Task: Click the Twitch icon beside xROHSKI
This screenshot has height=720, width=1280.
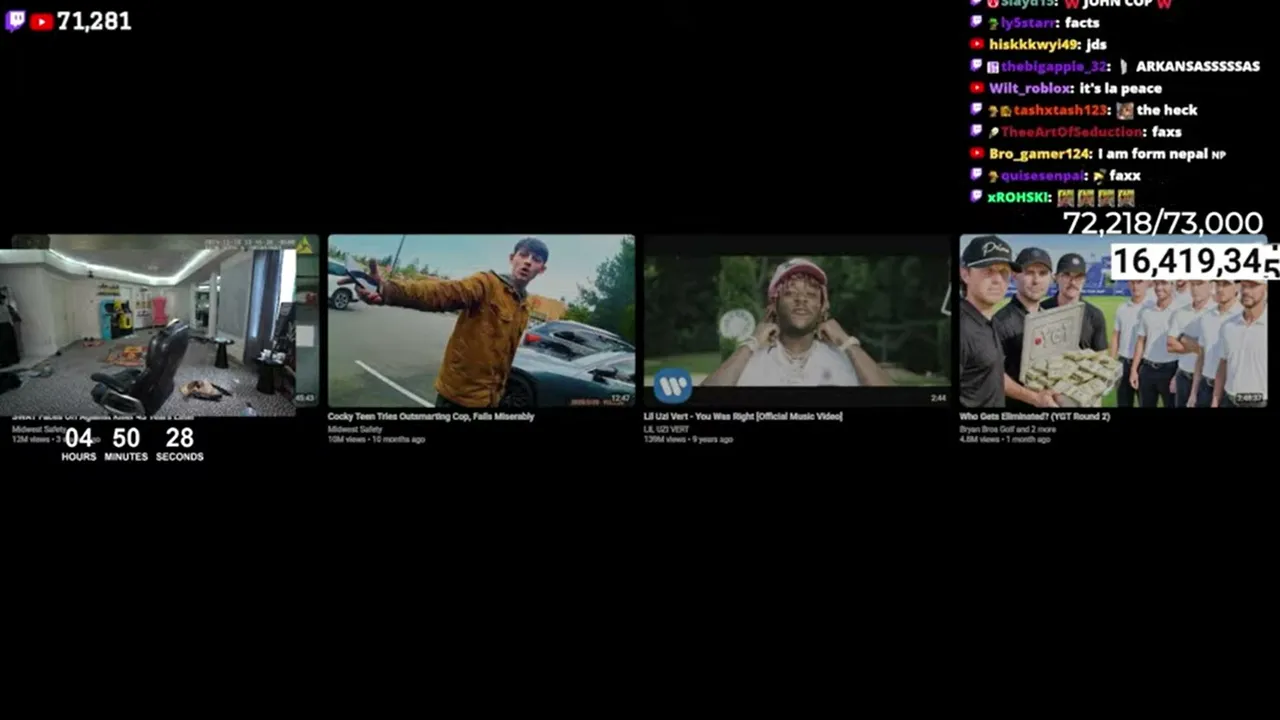Action: (x=977, y=197)
